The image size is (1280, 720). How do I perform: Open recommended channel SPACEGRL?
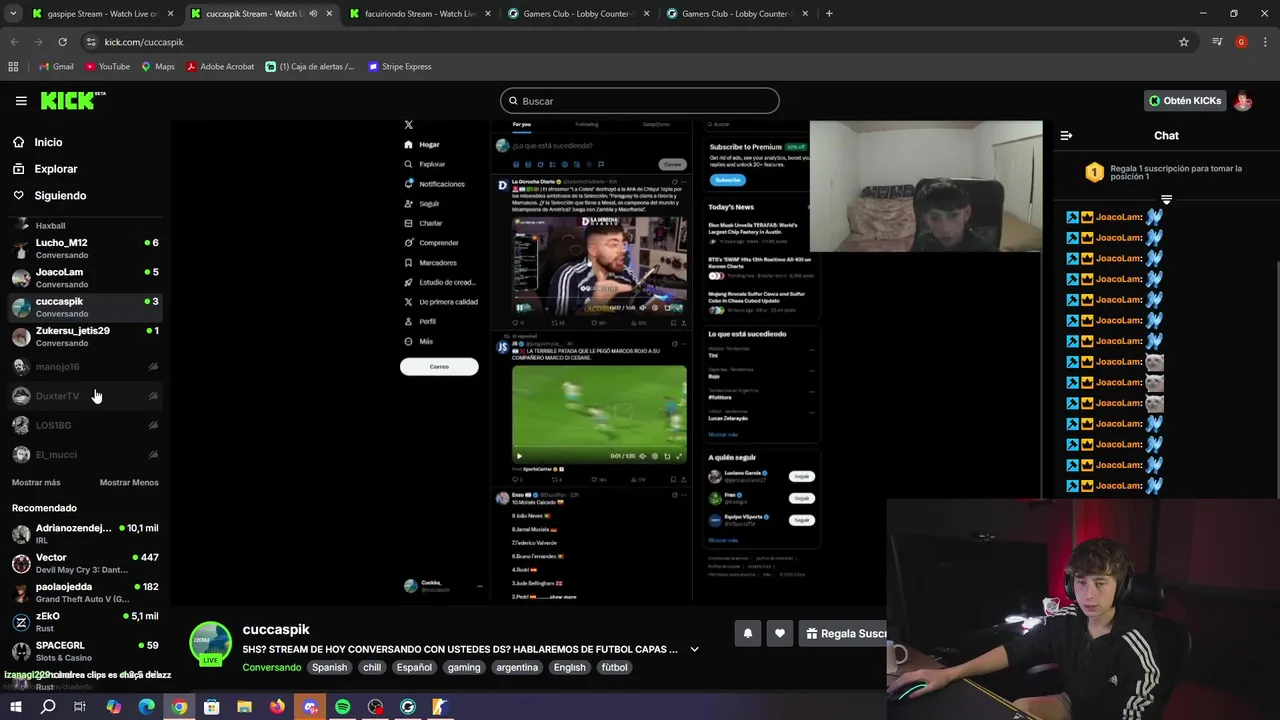point(84,651)
